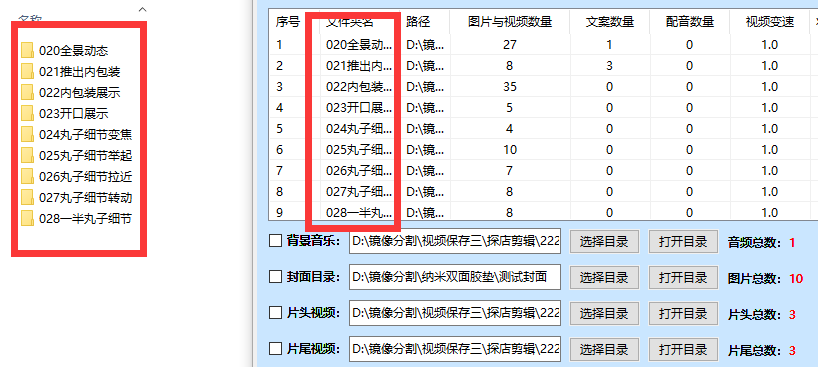Click image count 7 in row 7
Screen dimensions: 818x367
(x=510, y=171)
